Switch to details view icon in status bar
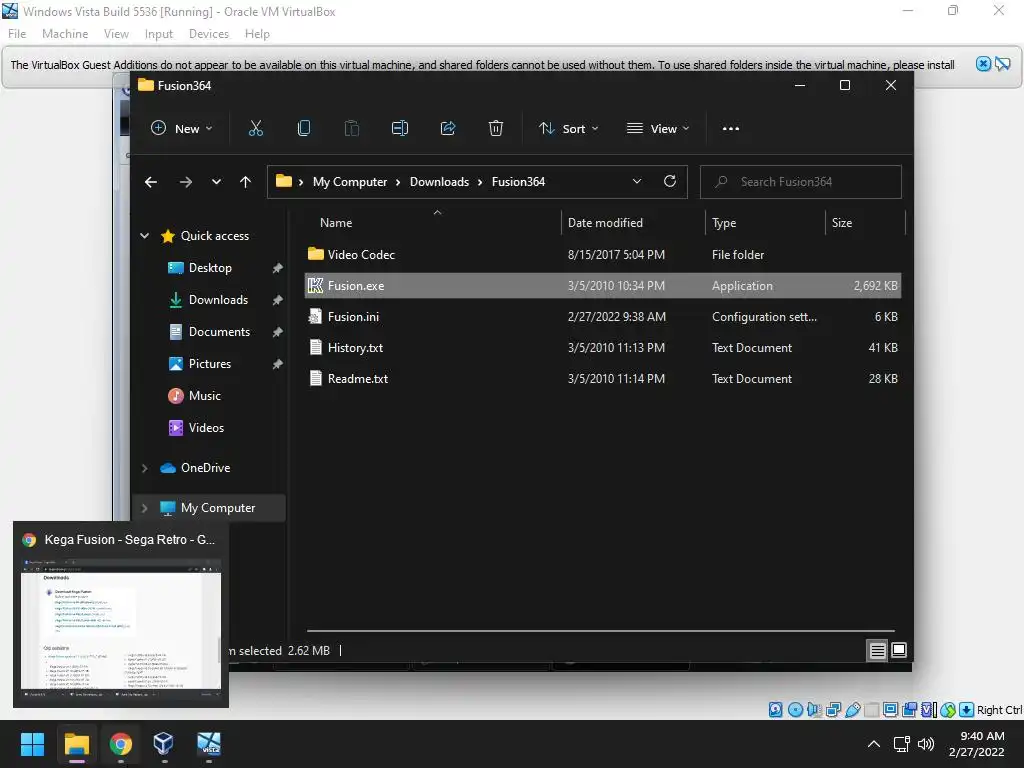 (x=877, y=650)
